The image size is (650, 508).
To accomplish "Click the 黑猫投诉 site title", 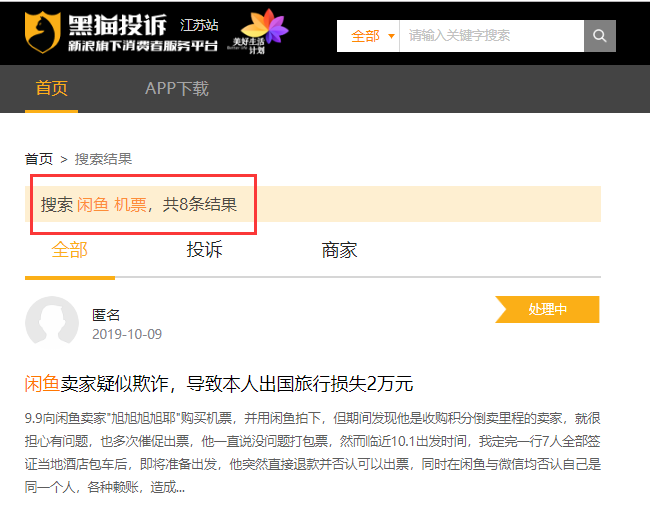I will (117, 25).
